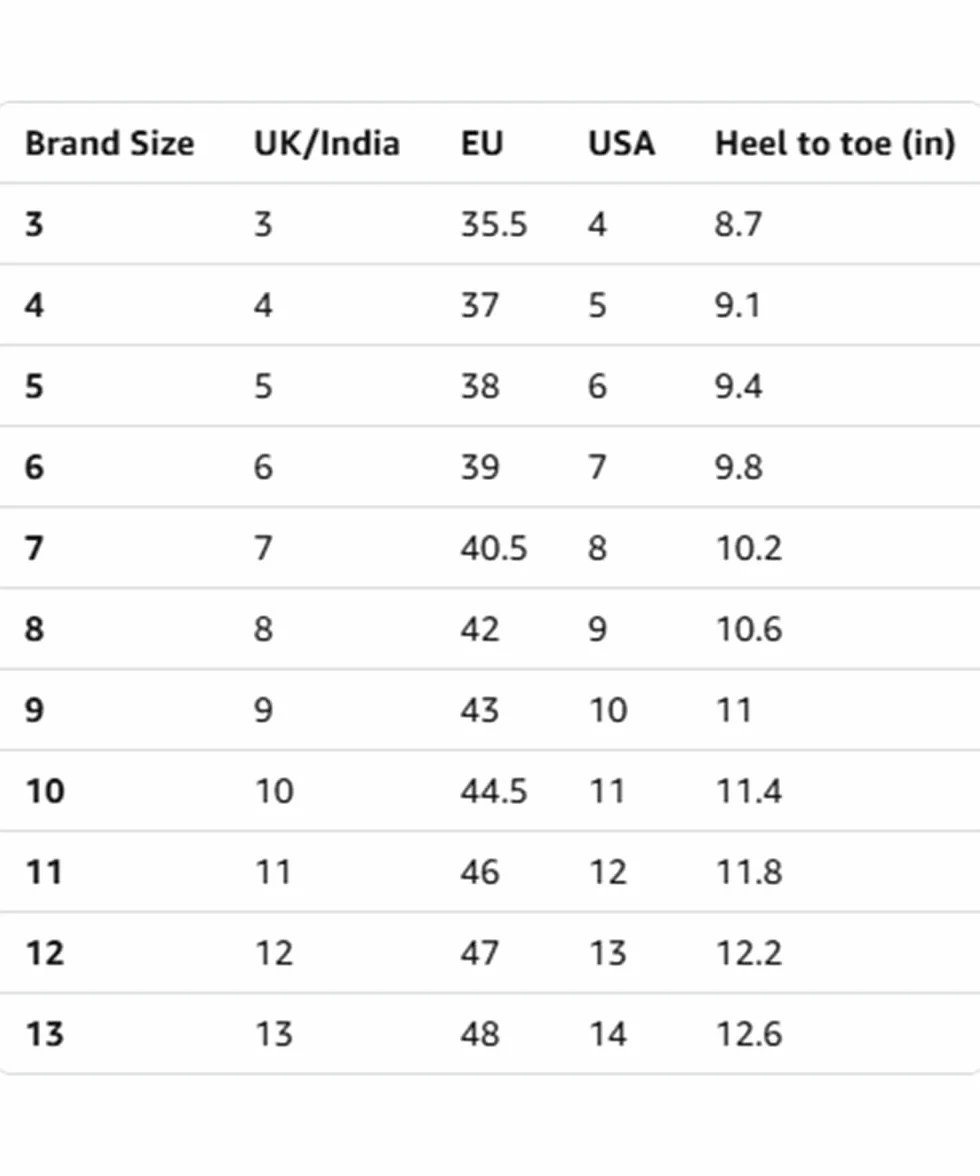Click heel to toe value 12.6
The width and height of the screenshot is (980, 1176).
pos(748,1034)
